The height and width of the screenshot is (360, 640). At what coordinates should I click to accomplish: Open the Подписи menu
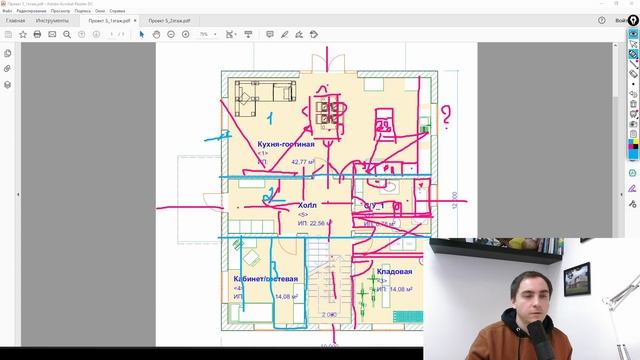point(82,11)
